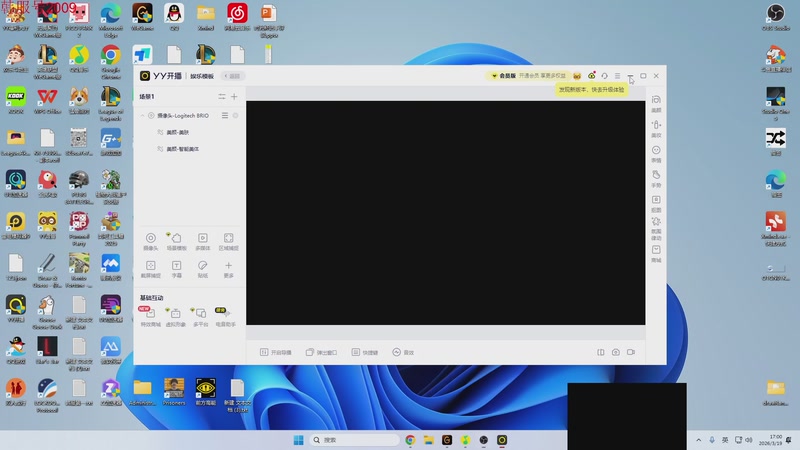
Task: Click 发现新版本 upgrade tooltip
Action: click(591, 90)
